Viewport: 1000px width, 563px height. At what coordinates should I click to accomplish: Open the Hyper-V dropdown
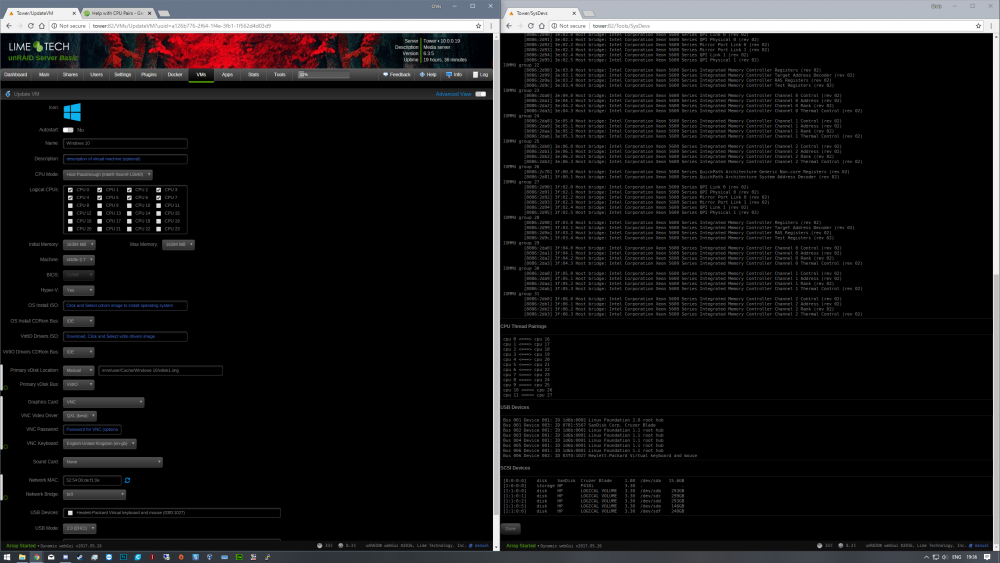[x=79, y=290]
